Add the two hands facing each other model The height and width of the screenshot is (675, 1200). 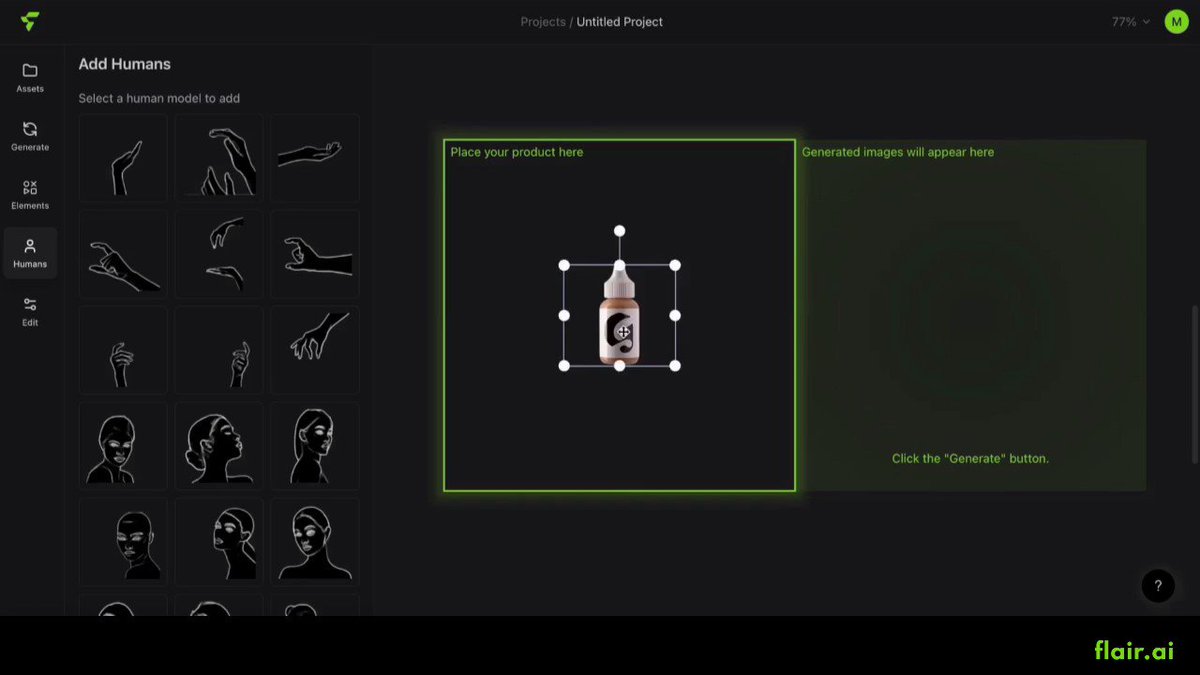(219, 254)
